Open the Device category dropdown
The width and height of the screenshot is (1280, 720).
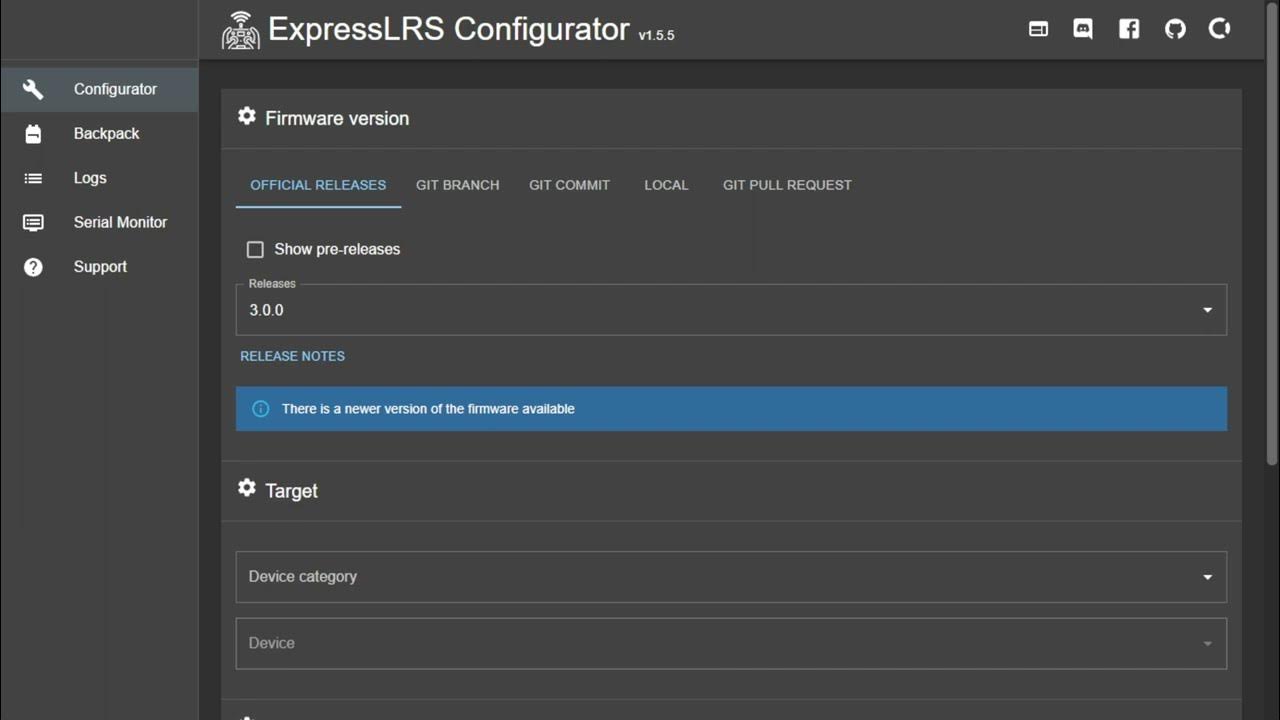point(731,577)
